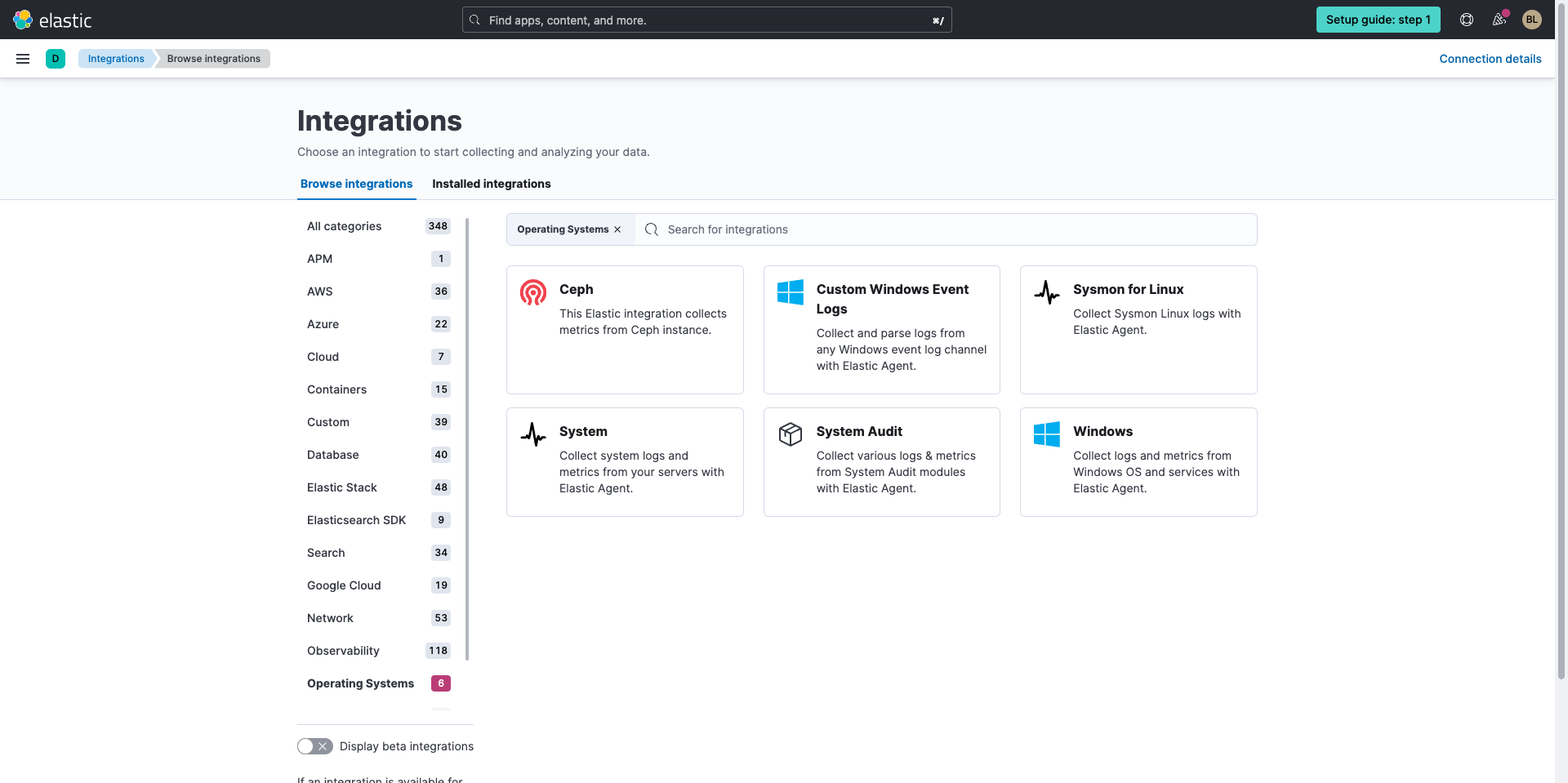Open the newsfeed notifications icon
This screenshot has height=783, width=1568.
[1499, 20]
